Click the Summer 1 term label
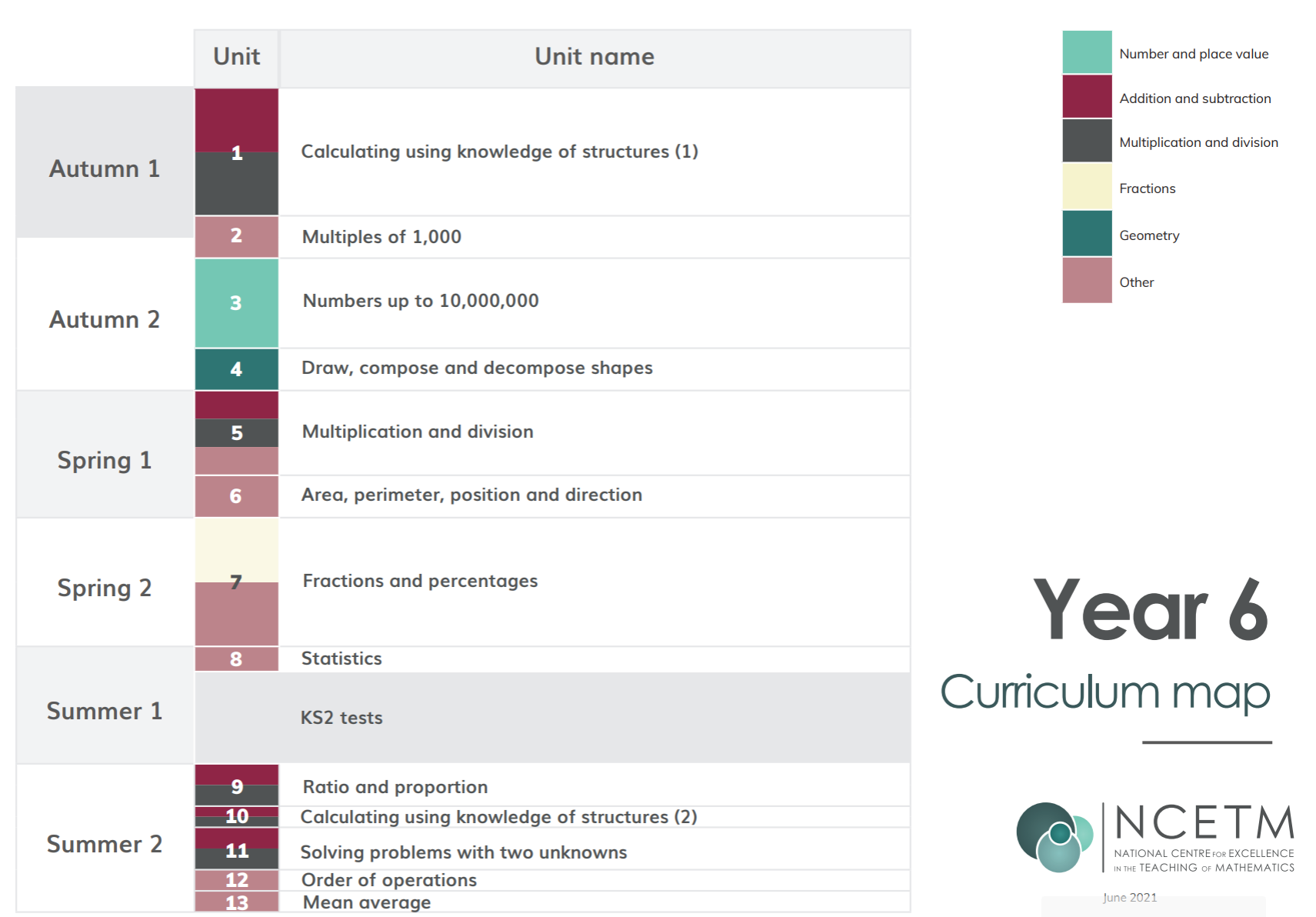Image resolution: width=1316 pixels, height=917 pixels. (x=105, y=711)
